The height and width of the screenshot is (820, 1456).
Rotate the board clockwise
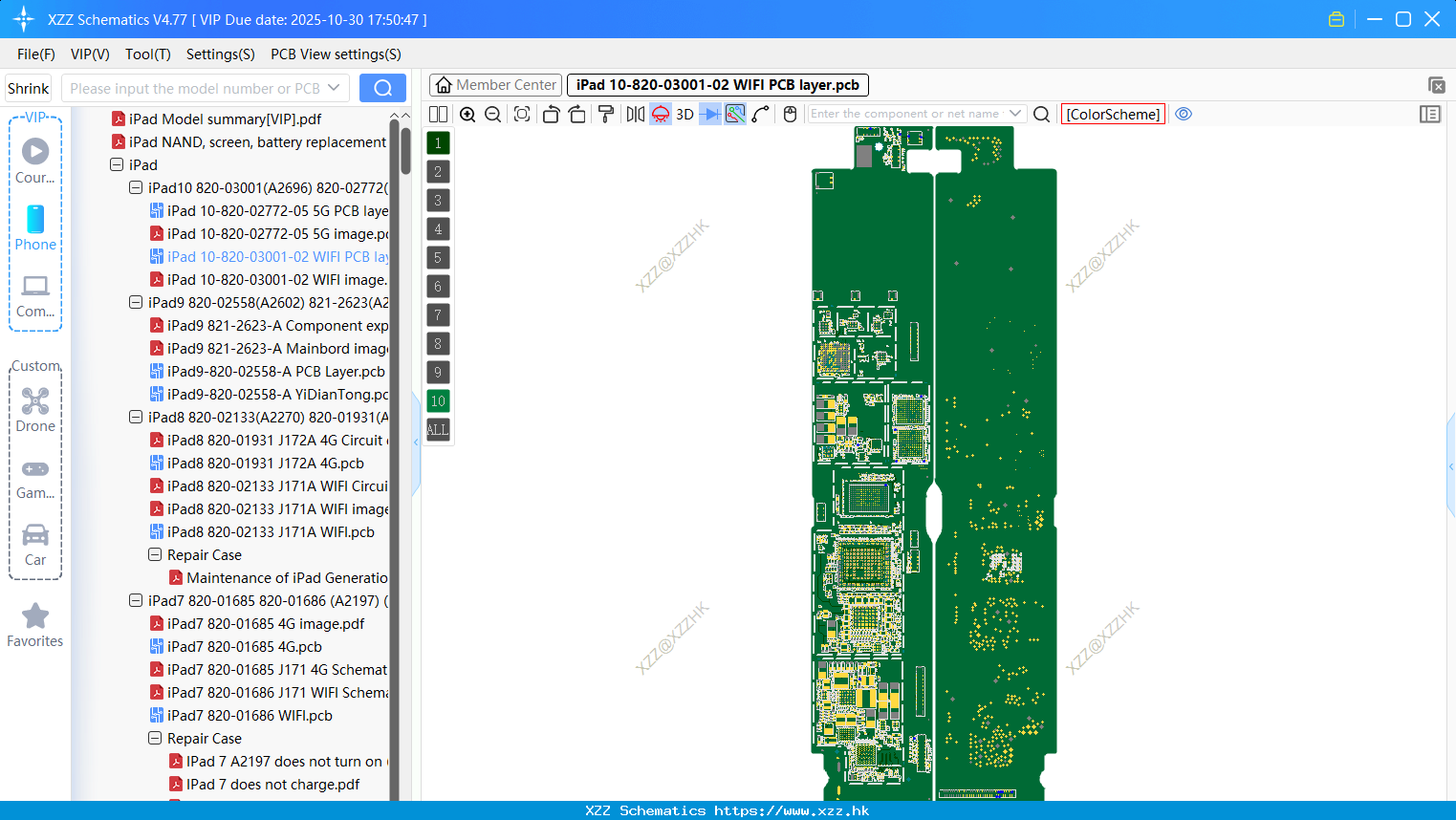[x=577, y=114]
